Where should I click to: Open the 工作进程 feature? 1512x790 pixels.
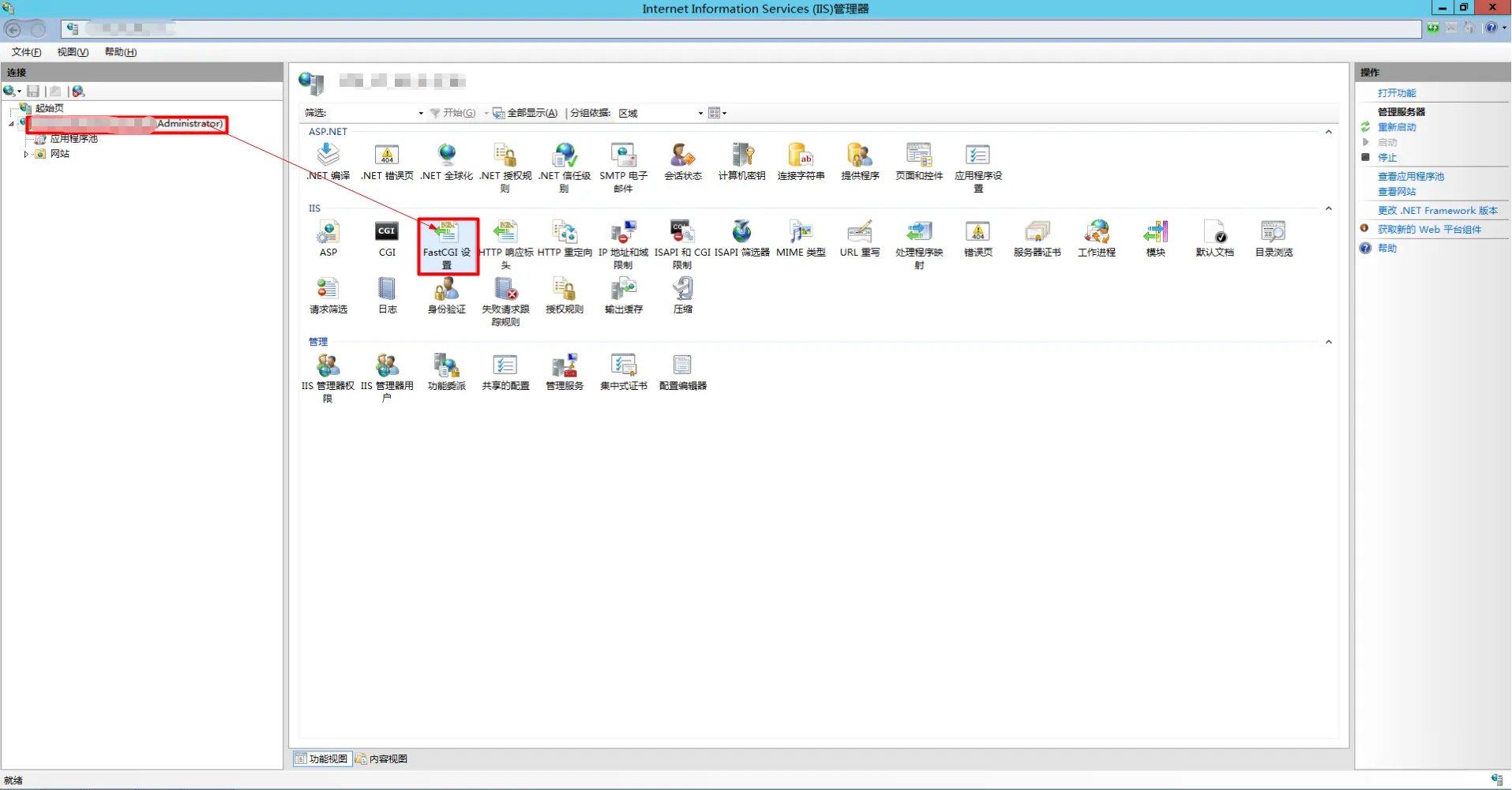click(1097, 238)
